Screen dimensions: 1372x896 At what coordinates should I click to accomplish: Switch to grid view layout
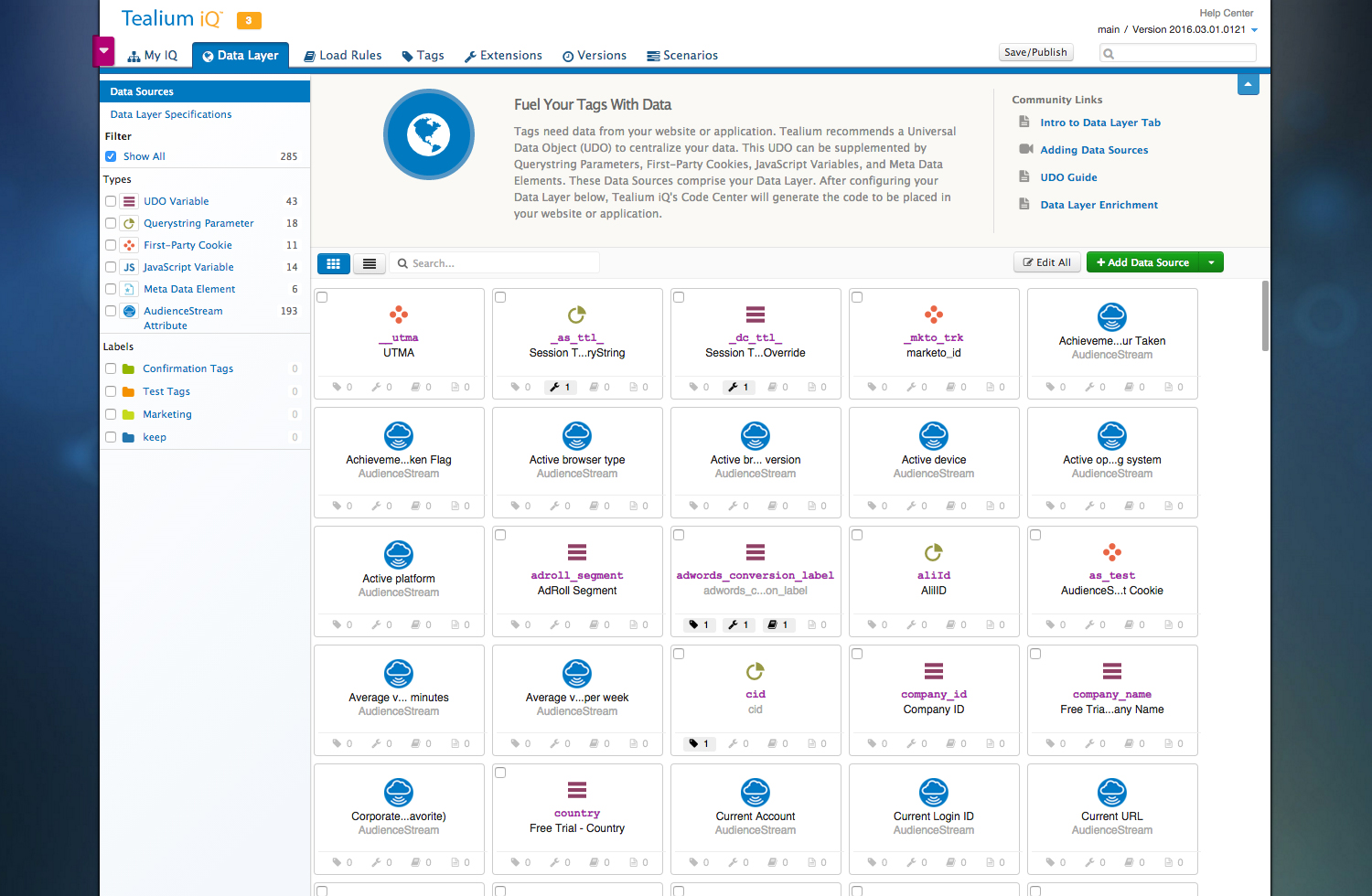pos(333,263)
